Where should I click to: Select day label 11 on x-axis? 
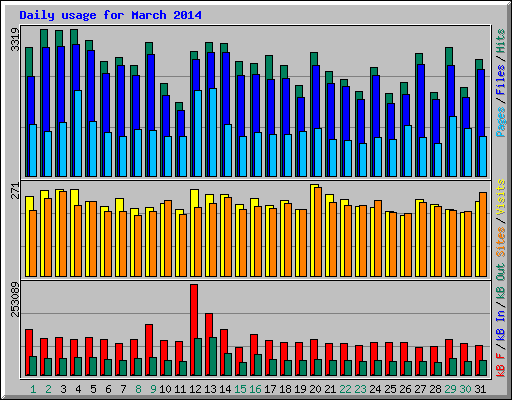[180, 389]
